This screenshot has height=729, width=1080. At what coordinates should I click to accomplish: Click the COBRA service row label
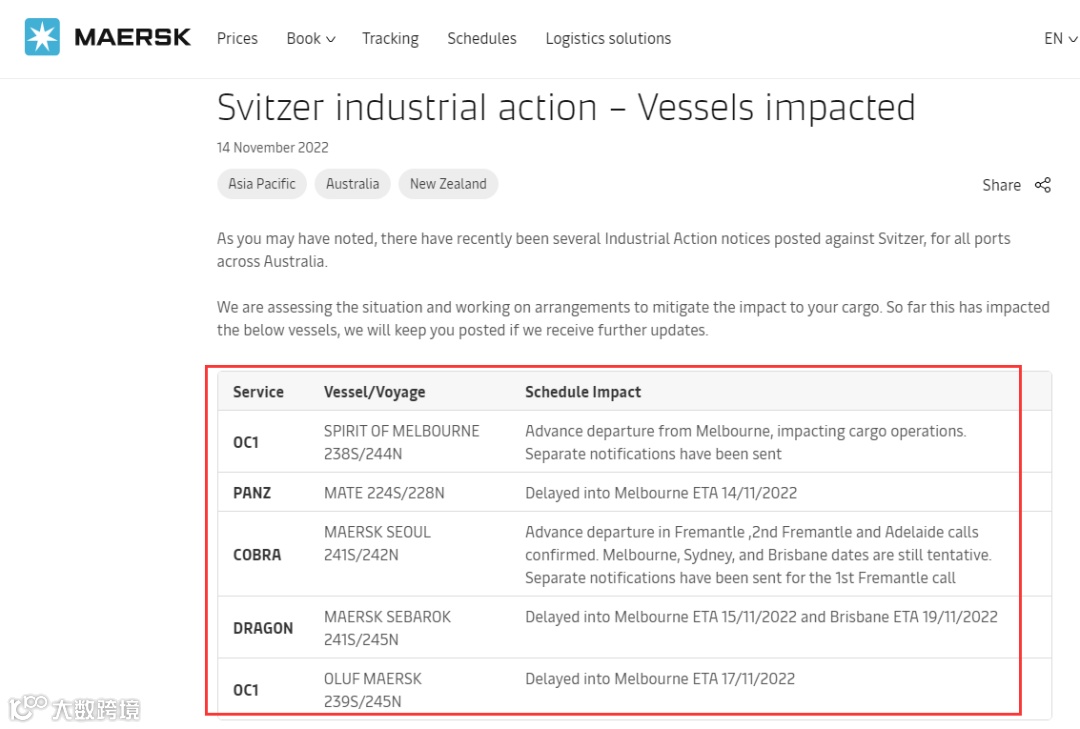257,555
